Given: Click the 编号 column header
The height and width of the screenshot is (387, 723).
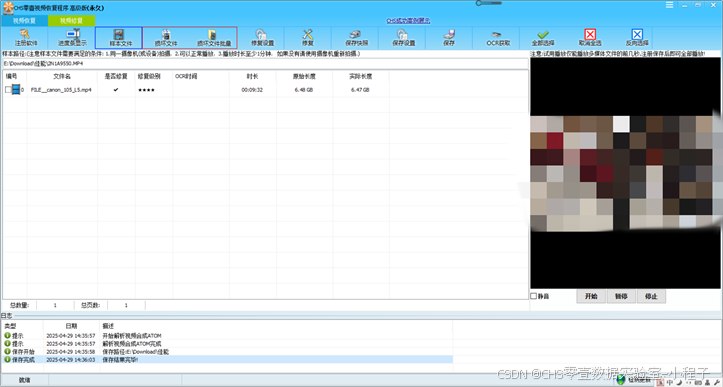Looking at the screenshot, I should click(x=12, y=76).
